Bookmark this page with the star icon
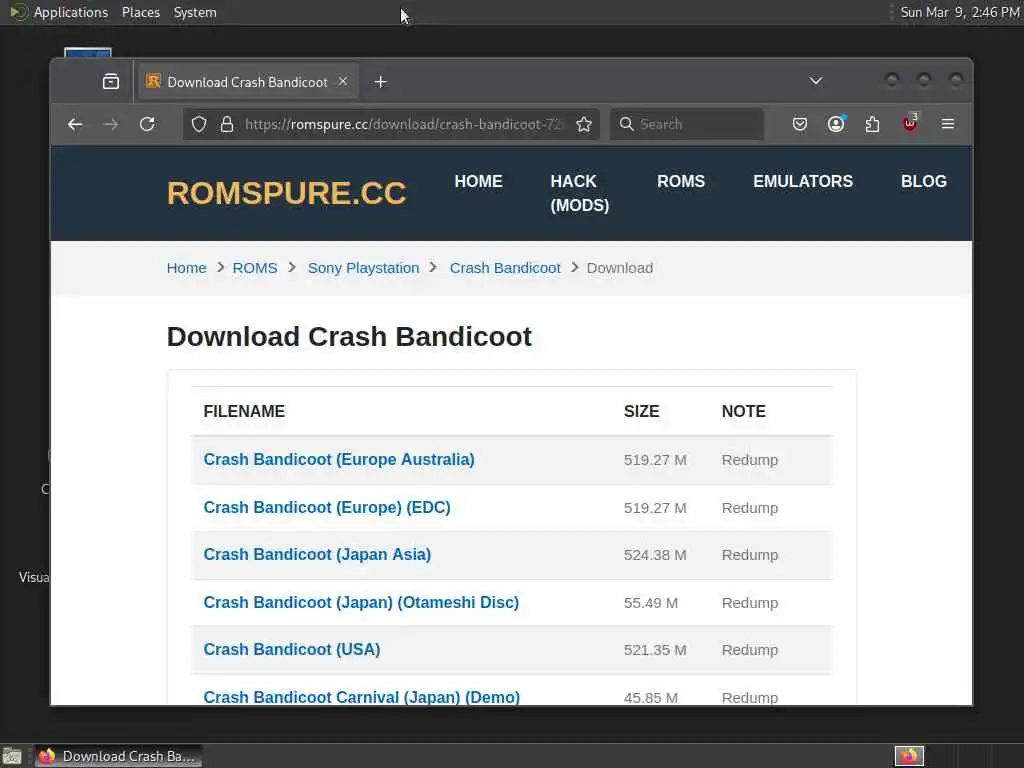The width and height of the screenshot is (1024, 768). (x=584, y=124)
